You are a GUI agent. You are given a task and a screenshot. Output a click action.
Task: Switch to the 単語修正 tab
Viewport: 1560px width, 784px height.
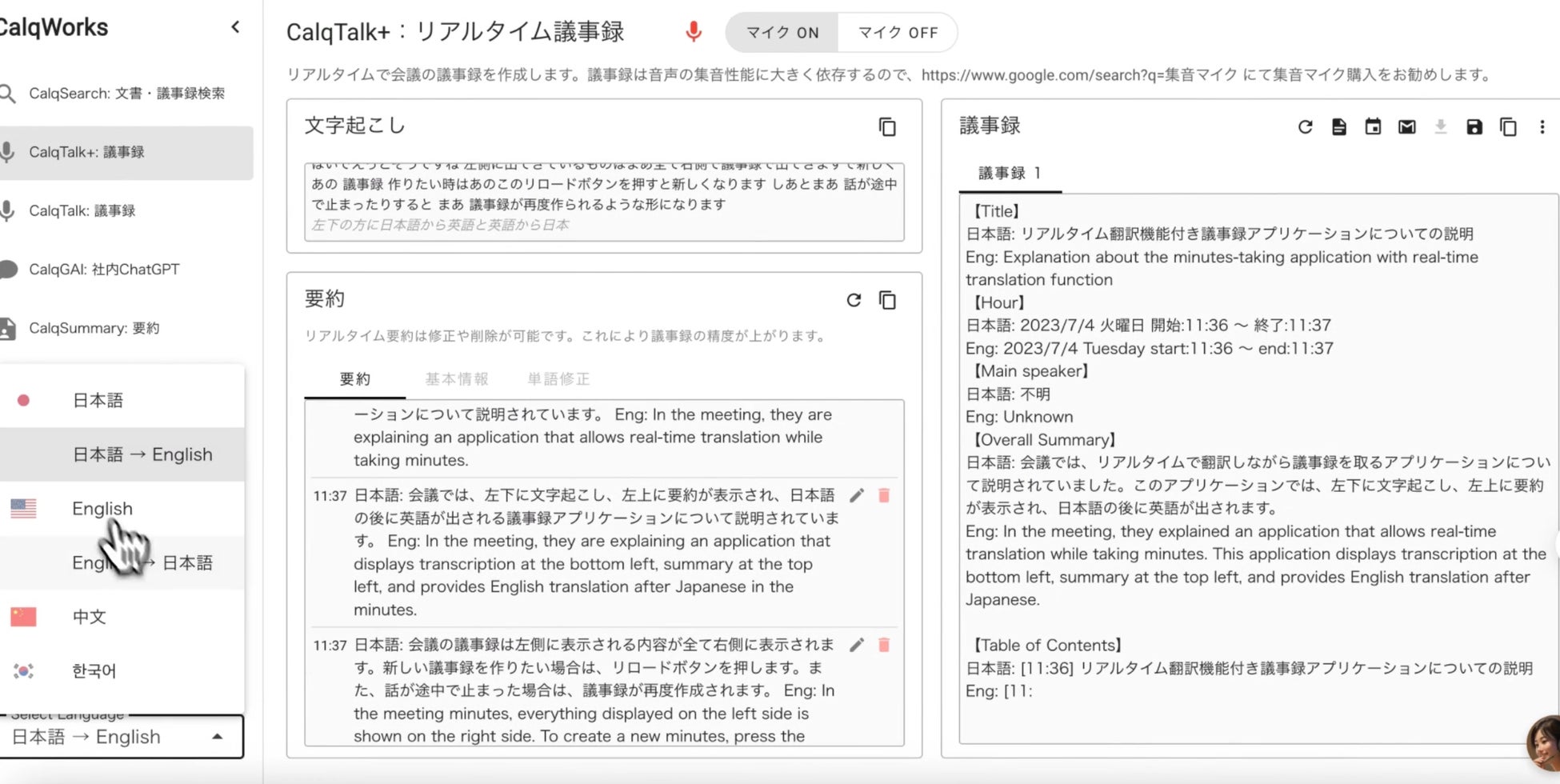(558, 379)
